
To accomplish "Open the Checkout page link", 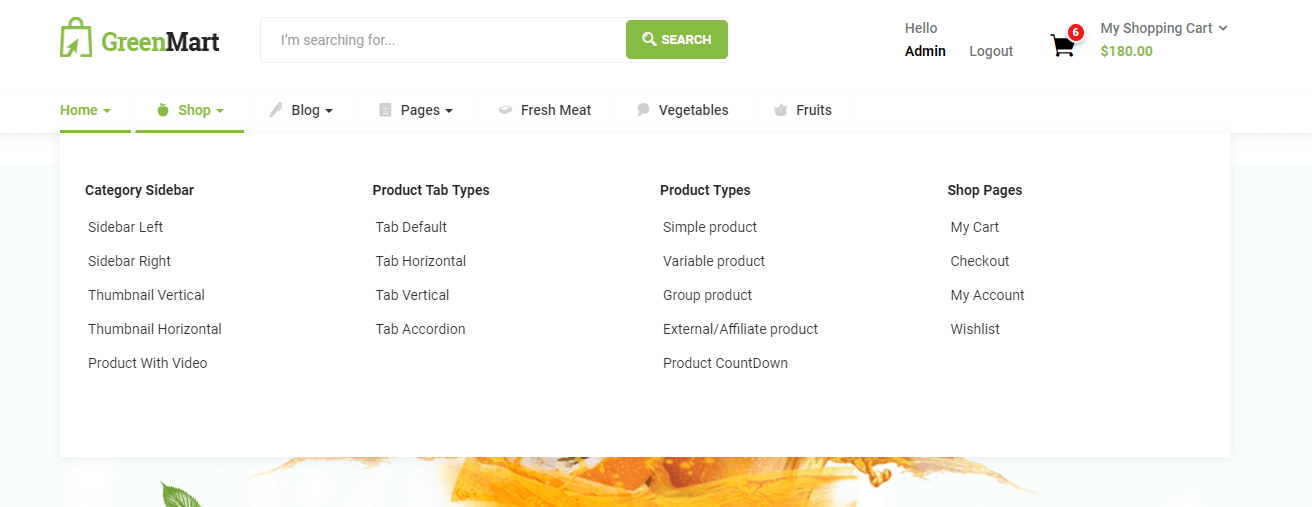I will tap(980, 261).
